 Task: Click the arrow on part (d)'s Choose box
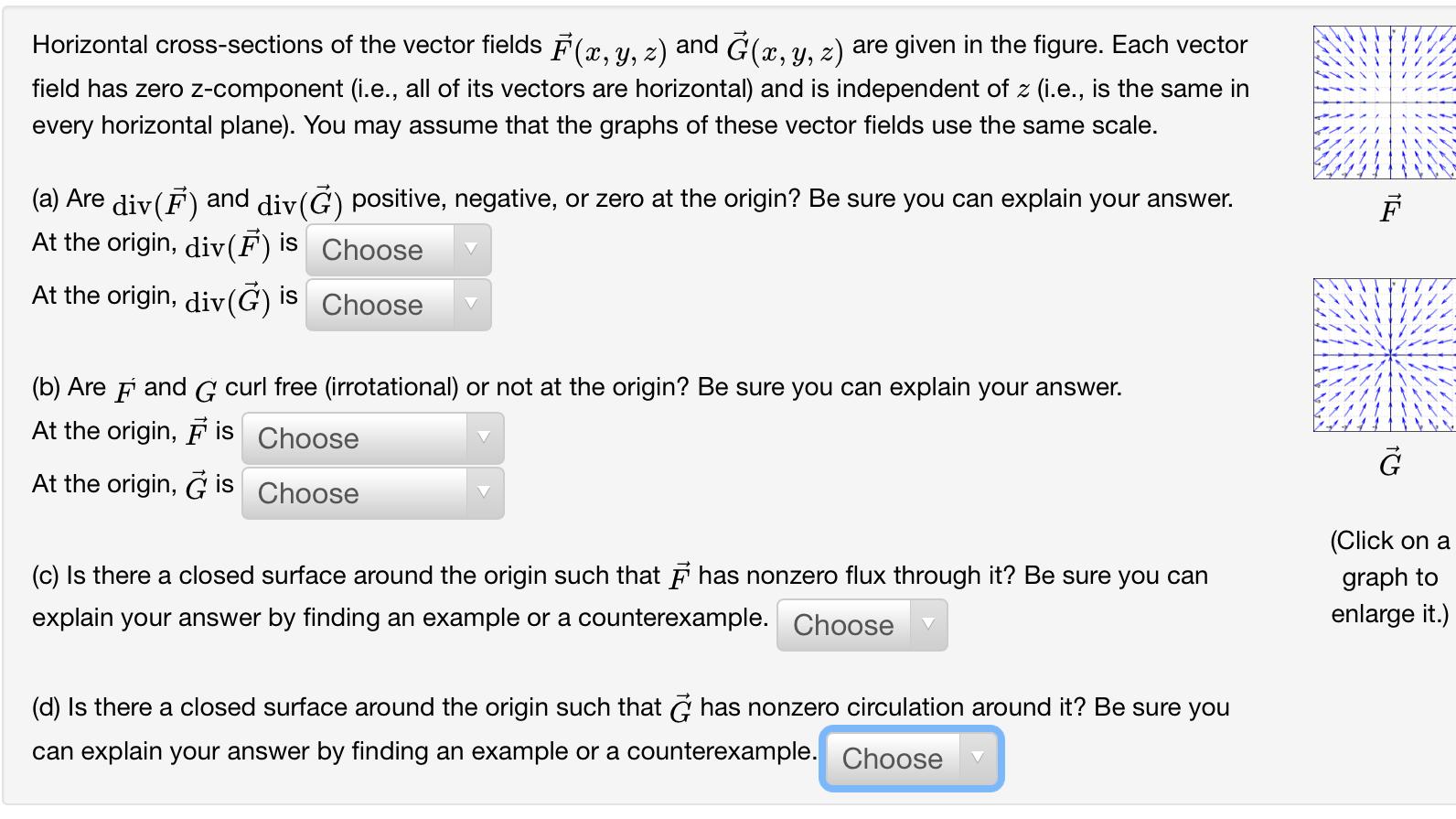tap(977, 758)
